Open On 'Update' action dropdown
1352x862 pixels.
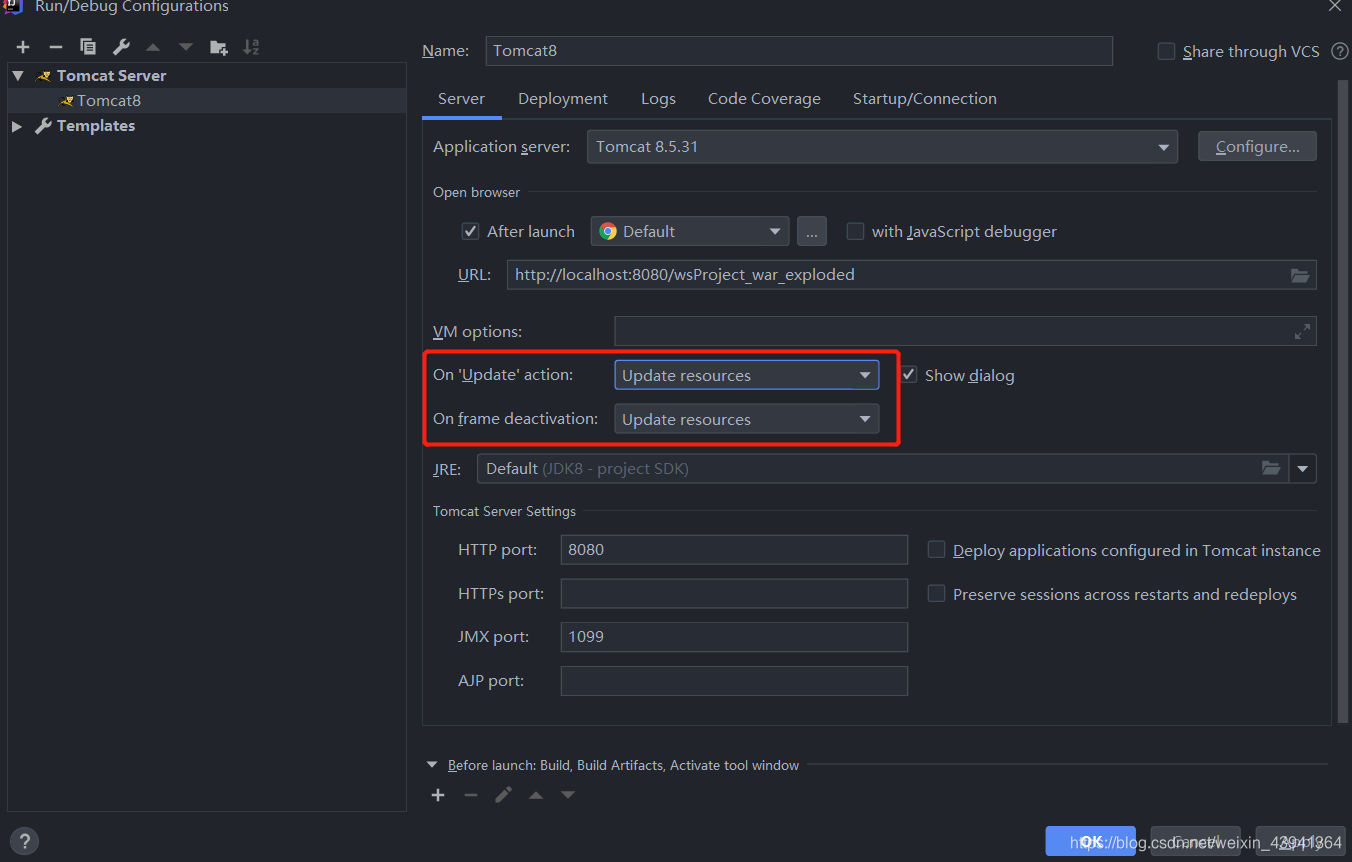click(x=746, y=375)
